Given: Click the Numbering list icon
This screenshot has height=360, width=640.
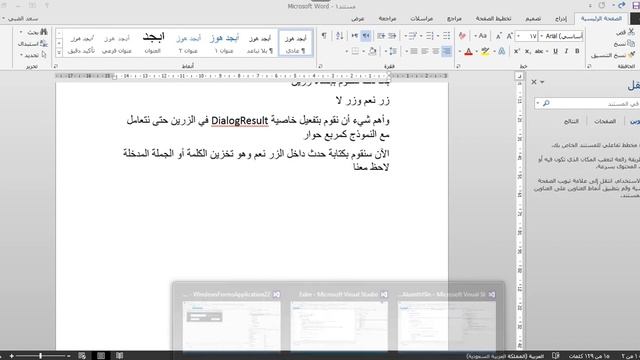Looking at the screenshot, I should point(429,36).
